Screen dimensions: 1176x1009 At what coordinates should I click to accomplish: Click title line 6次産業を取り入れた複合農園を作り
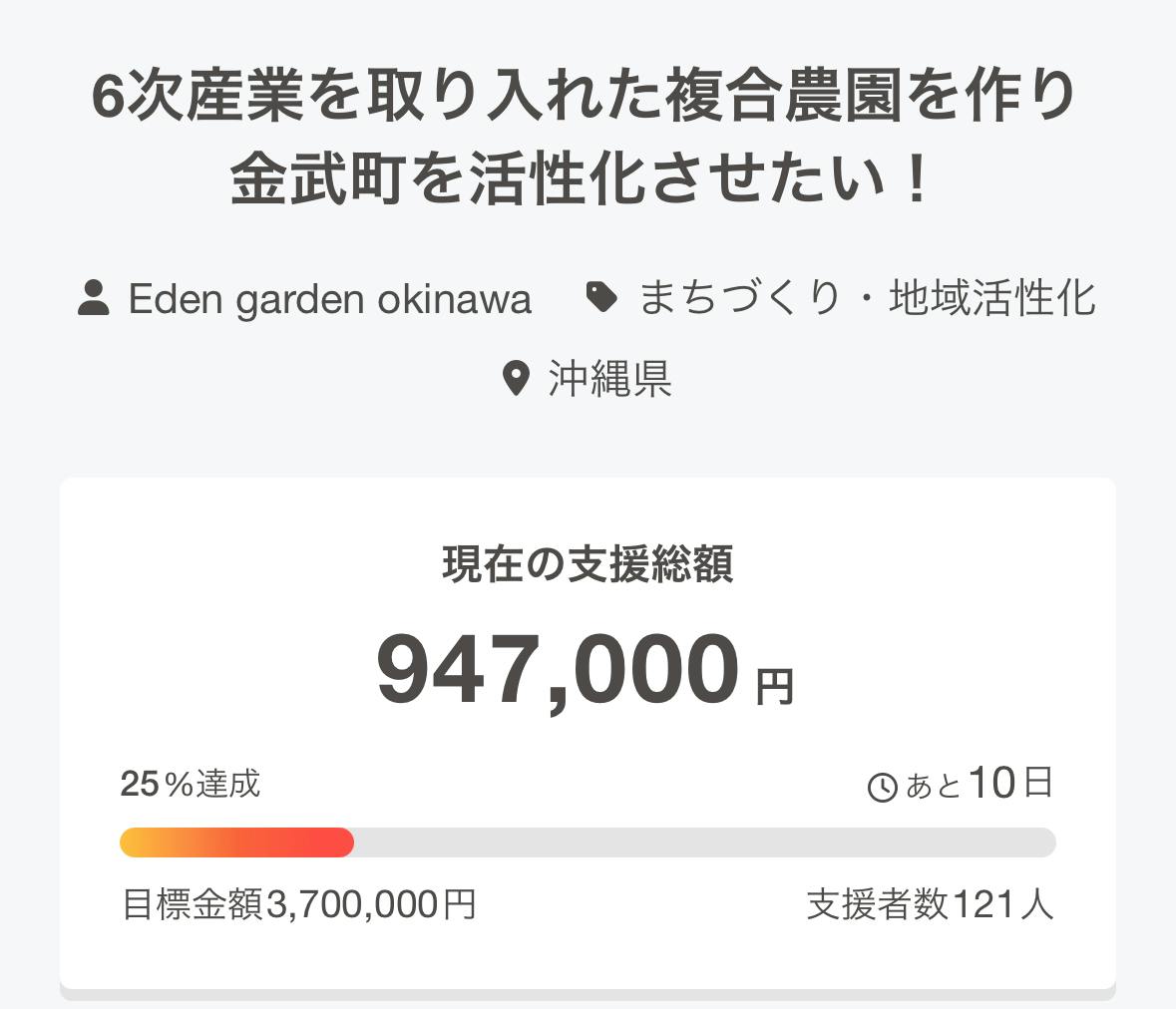click(x=585, y=99)
